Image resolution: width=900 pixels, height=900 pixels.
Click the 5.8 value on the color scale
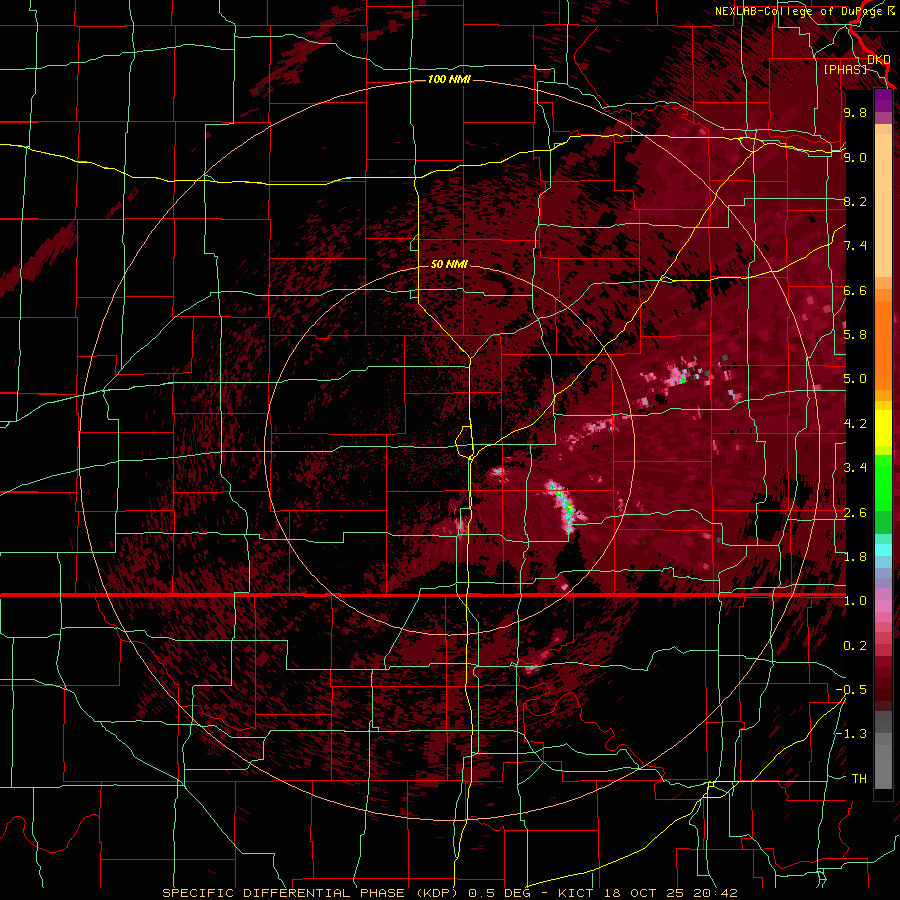pos(855,335)
